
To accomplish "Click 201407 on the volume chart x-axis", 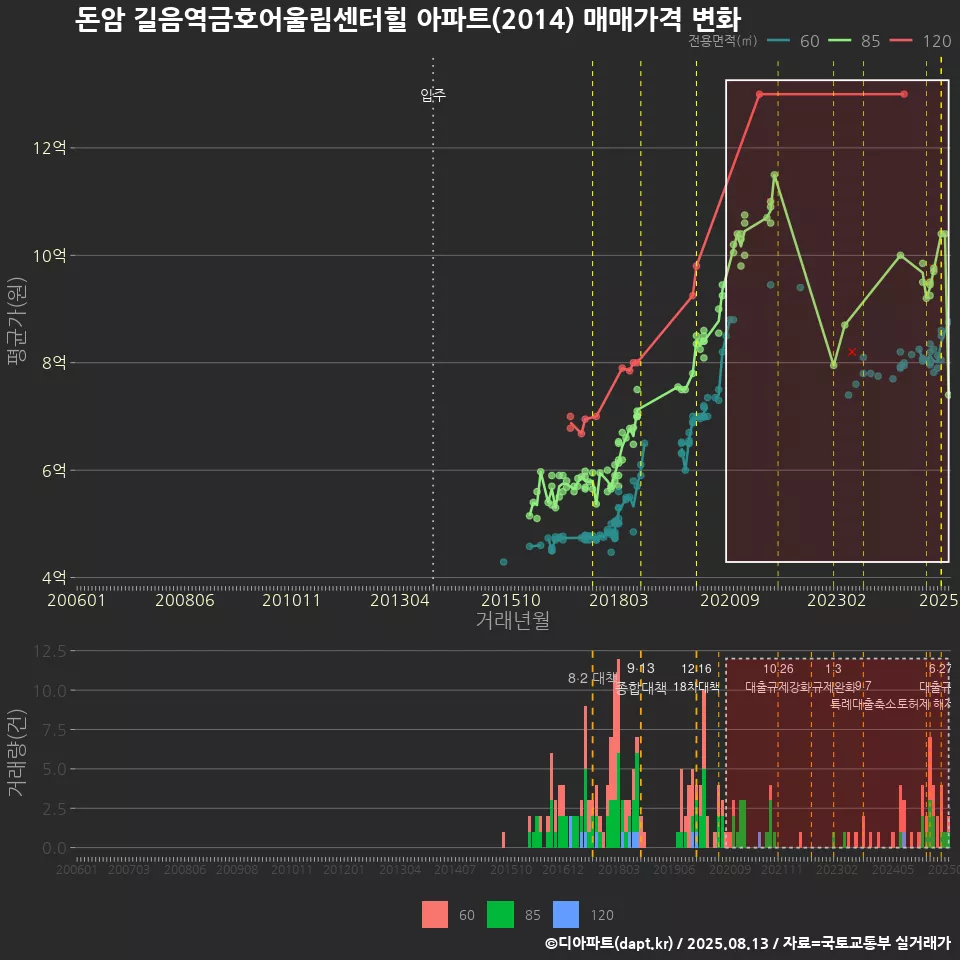I will (455, 869).
